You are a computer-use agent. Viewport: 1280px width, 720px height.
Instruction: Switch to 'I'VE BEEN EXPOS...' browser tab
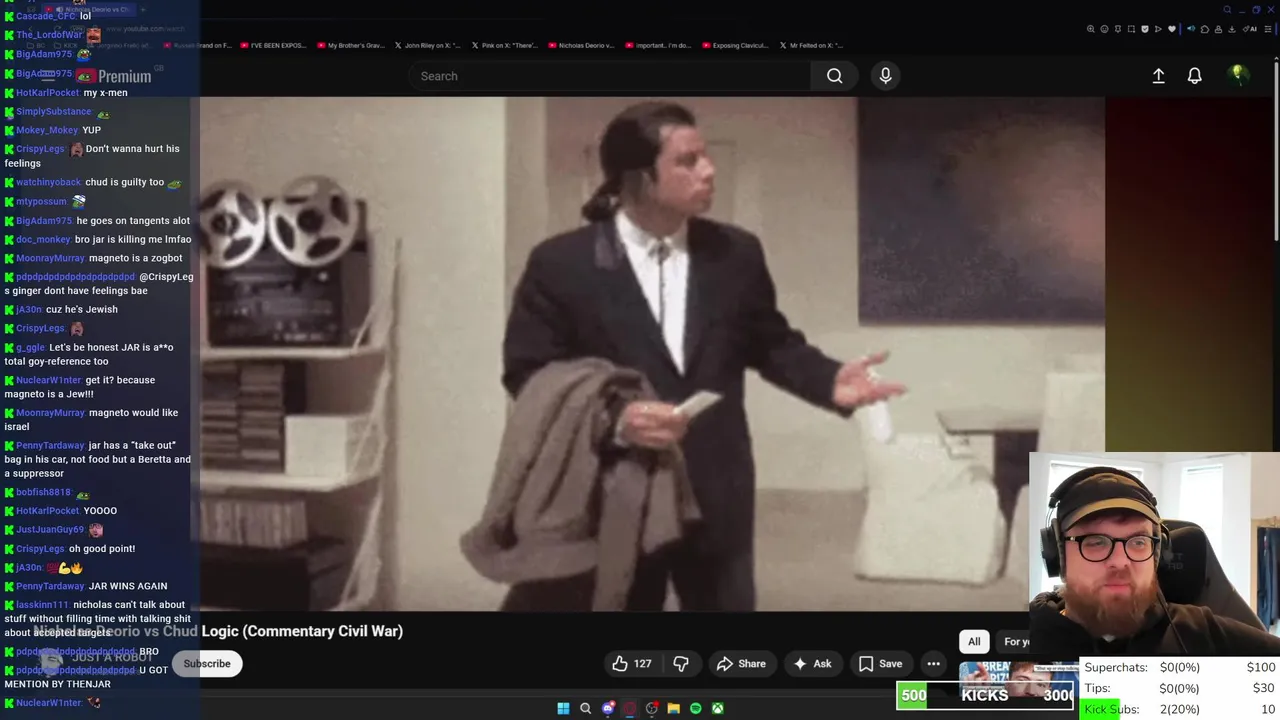274,45
